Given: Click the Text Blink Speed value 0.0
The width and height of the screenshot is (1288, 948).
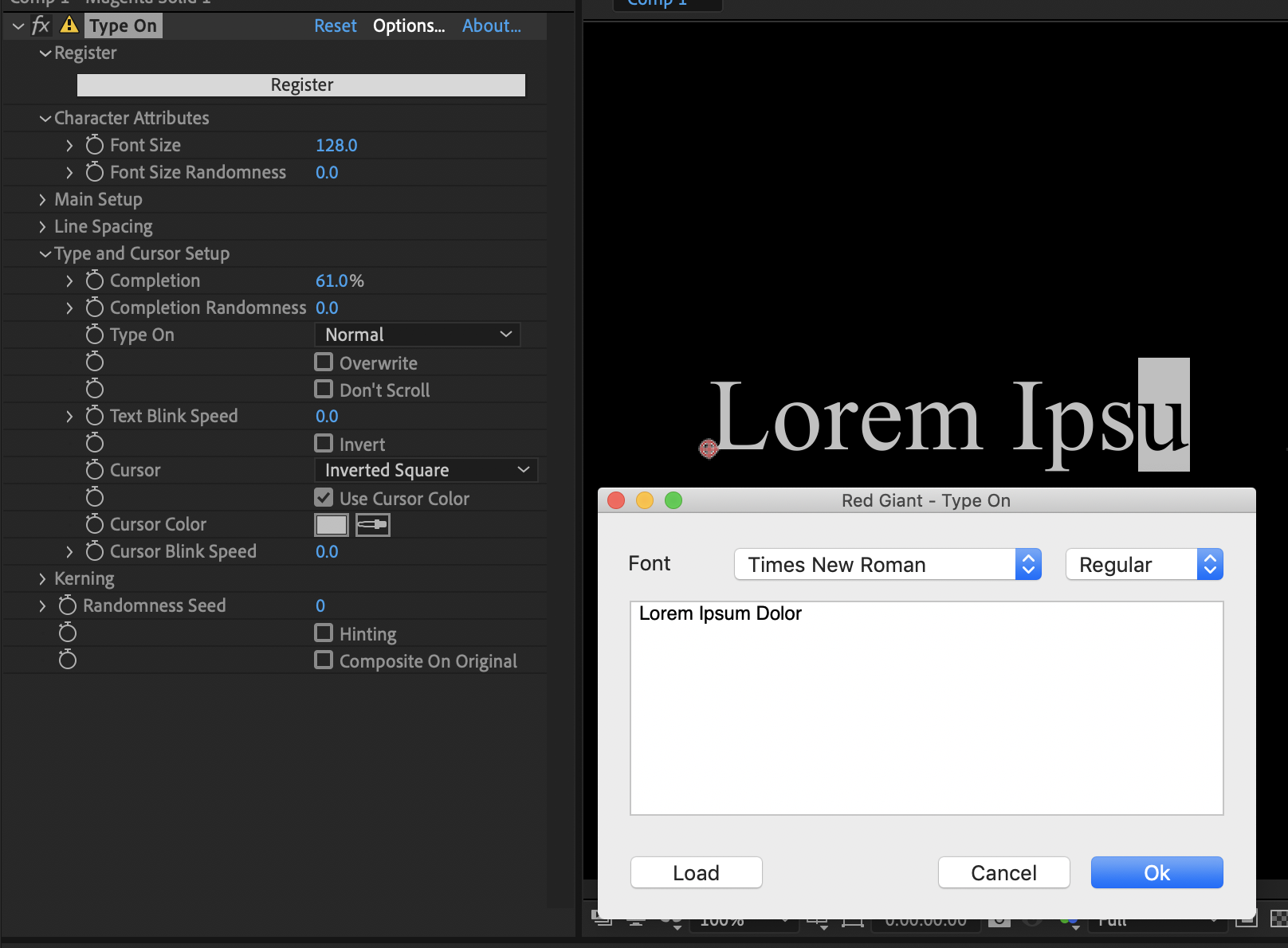Looking at the screenshot, I should coord(327,416).
